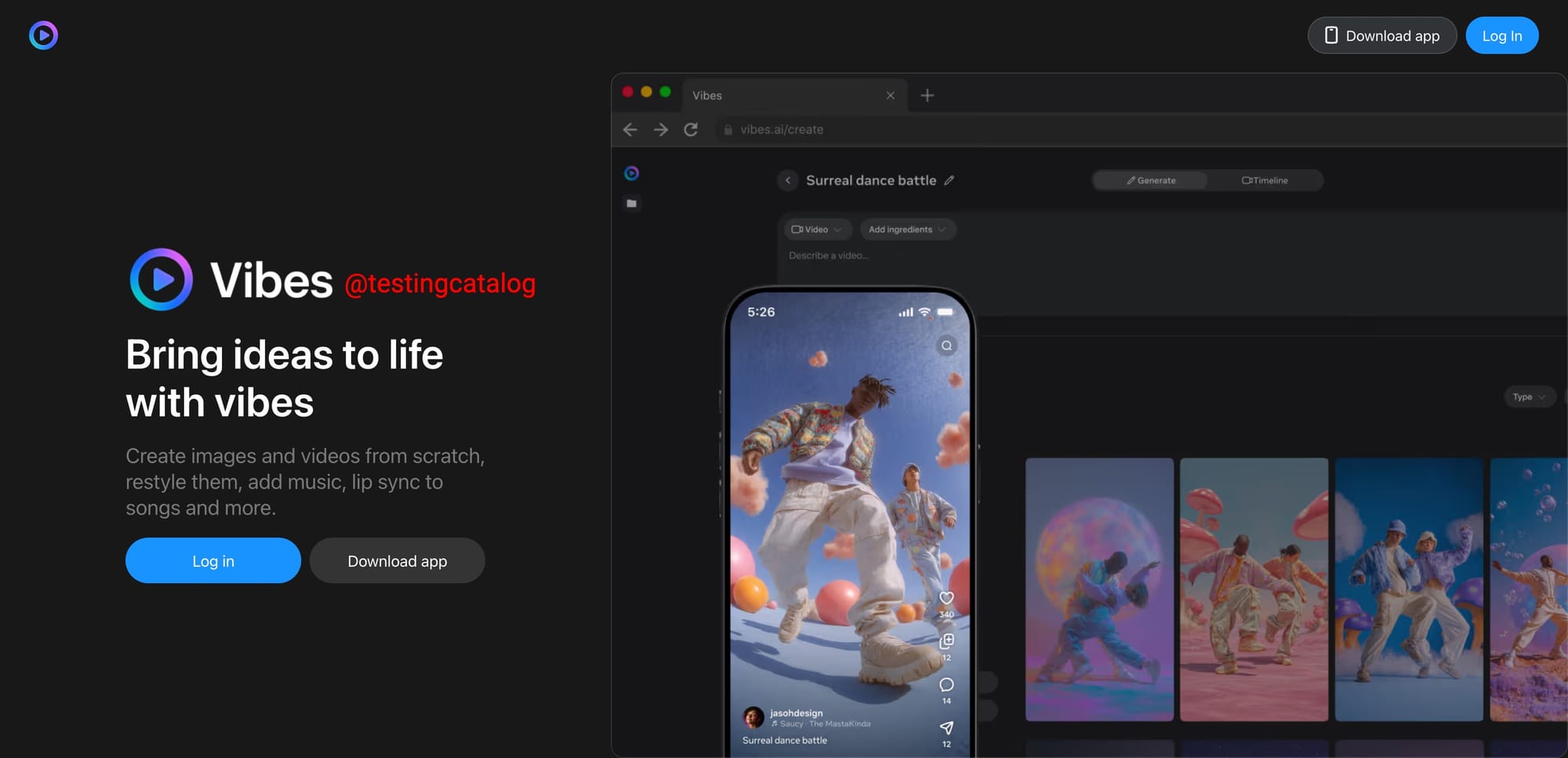Click the Vibes logo in top-left corner
The width and height of the screenshot is (1568, 758).
(43, 35)
